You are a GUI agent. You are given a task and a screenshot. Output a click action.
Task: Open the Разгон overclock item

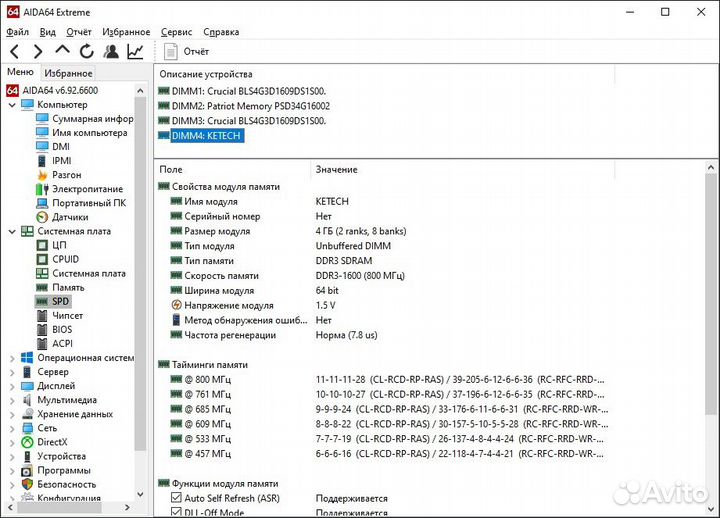[x=58, y=175]
